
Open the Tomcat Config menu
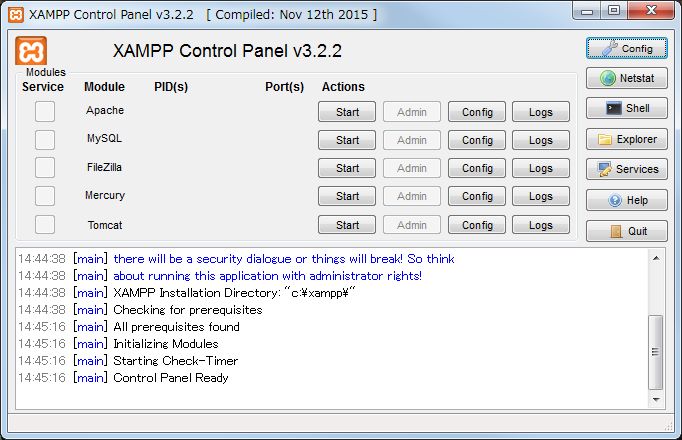tap(477, 225)
